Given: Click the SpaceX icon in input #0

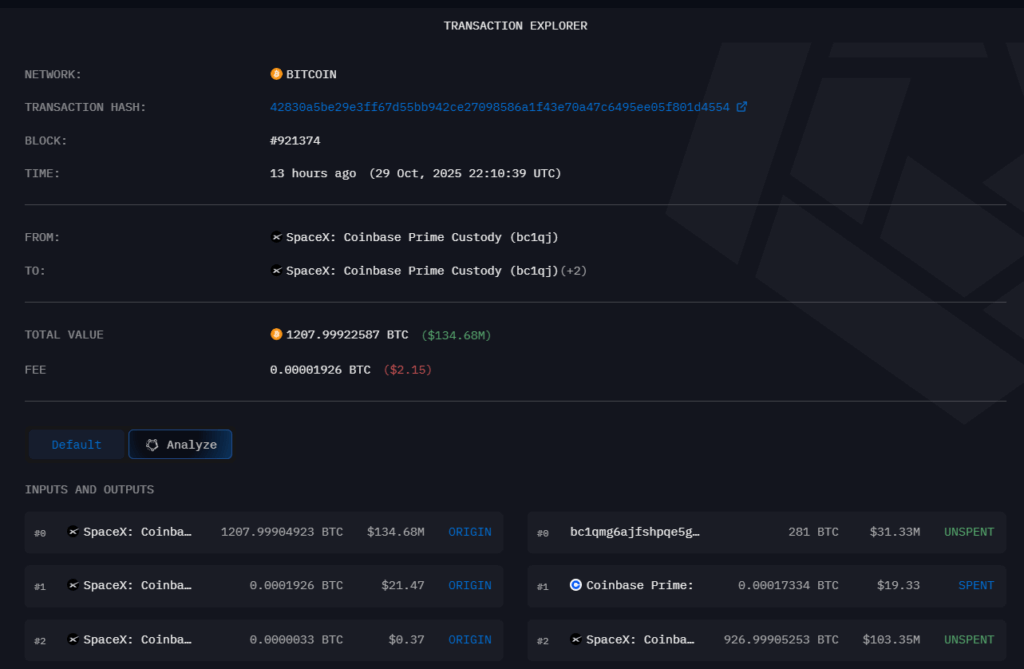Looking at the screenshot, I should point(73,532).
